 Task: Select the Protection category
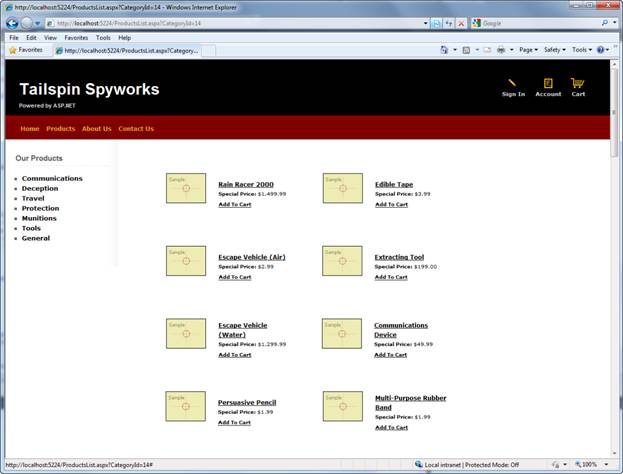coord(40,208)
